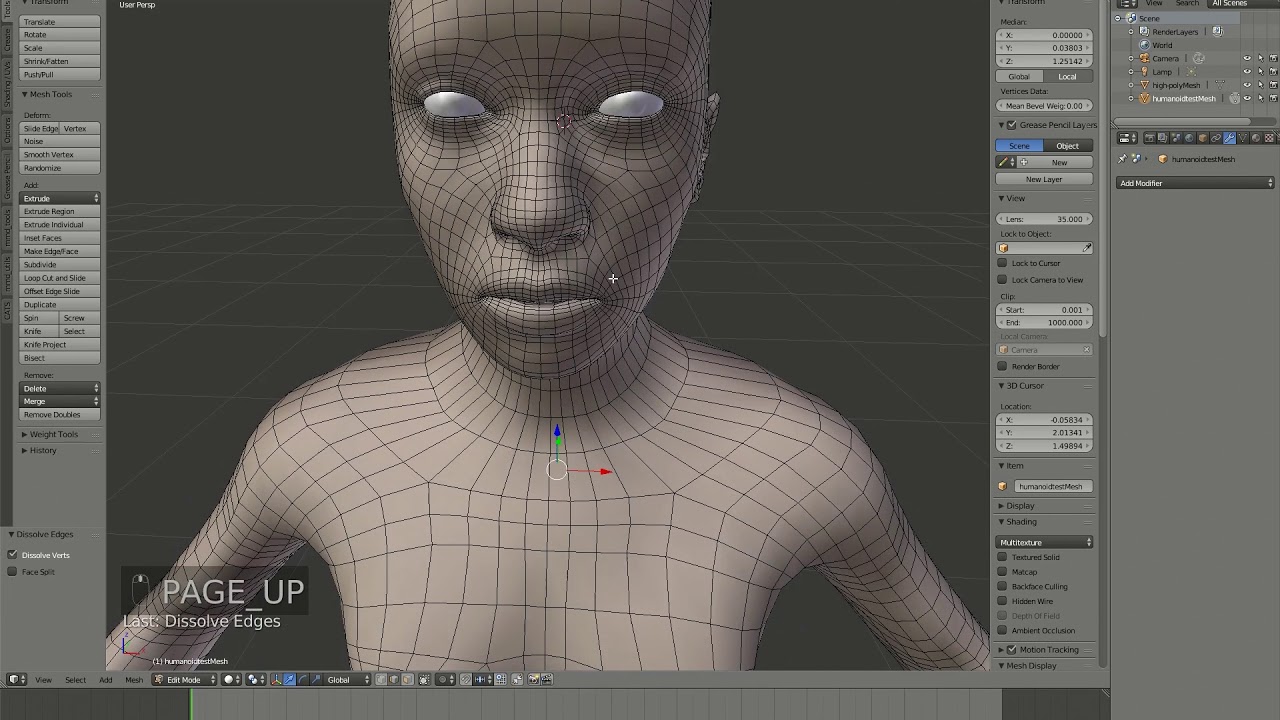Click Lens value field

pyautogui.click(x=1044, y=219)
